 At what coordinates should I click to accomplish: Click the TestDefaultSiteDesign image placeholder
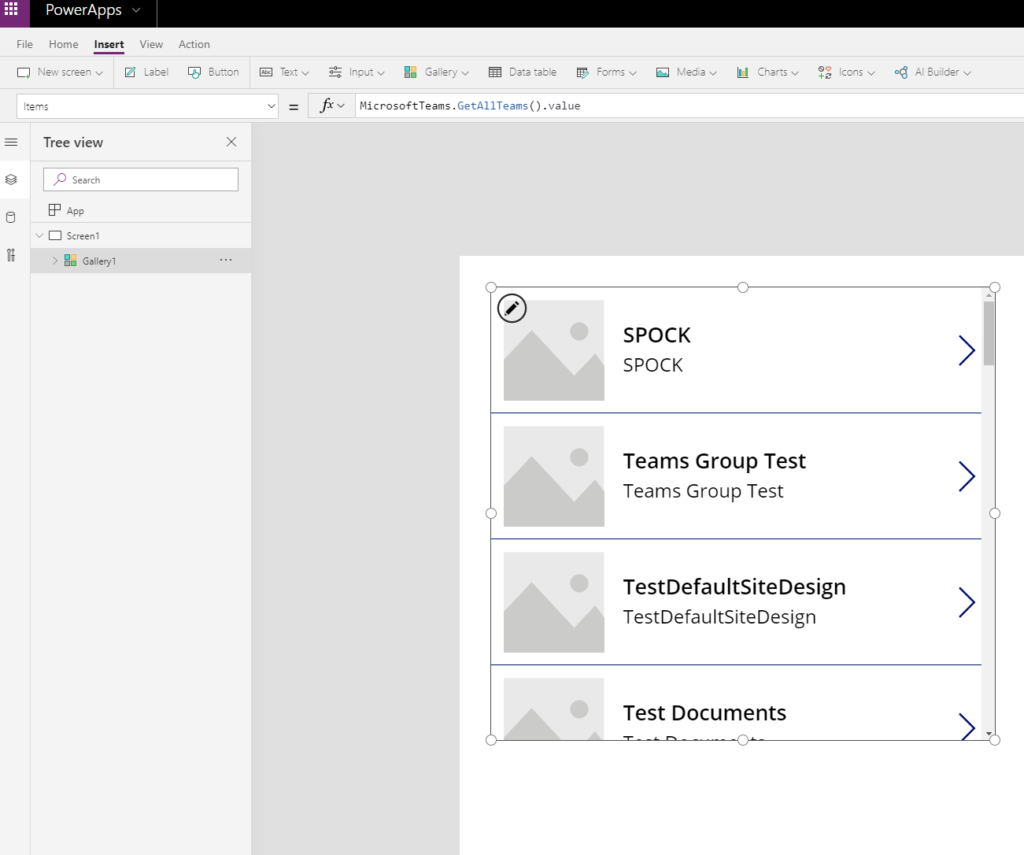(x=554, y=602)
